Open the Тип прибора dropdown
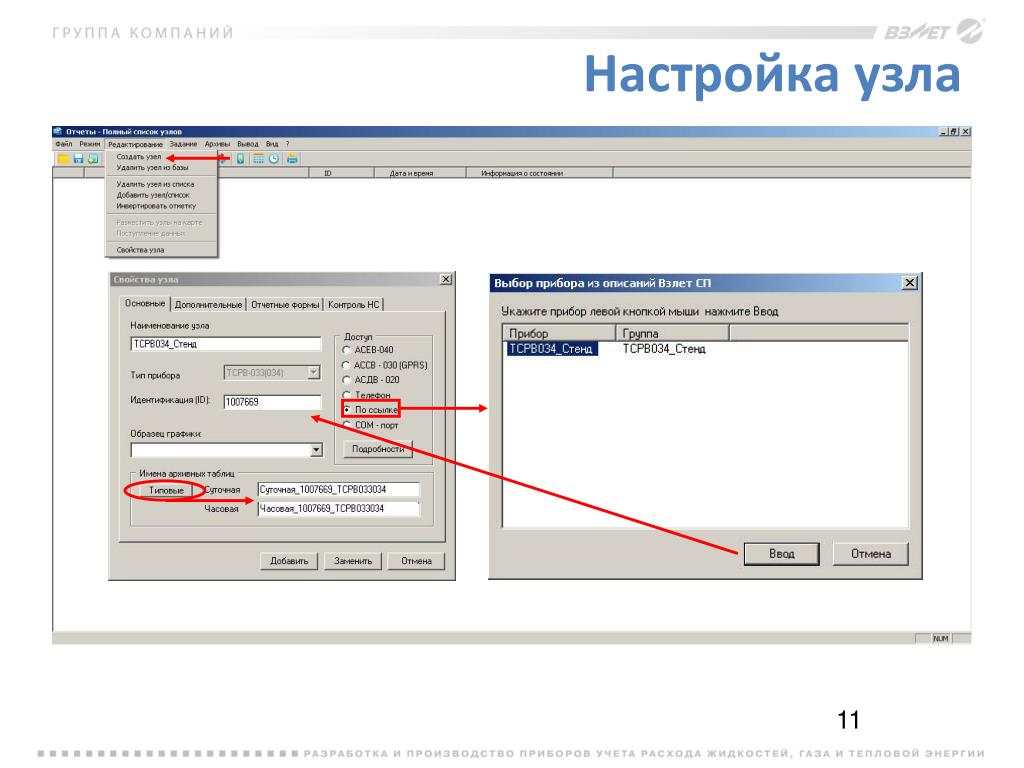The width and height of the screenshot is (1024, 768). tap(313, 372)
